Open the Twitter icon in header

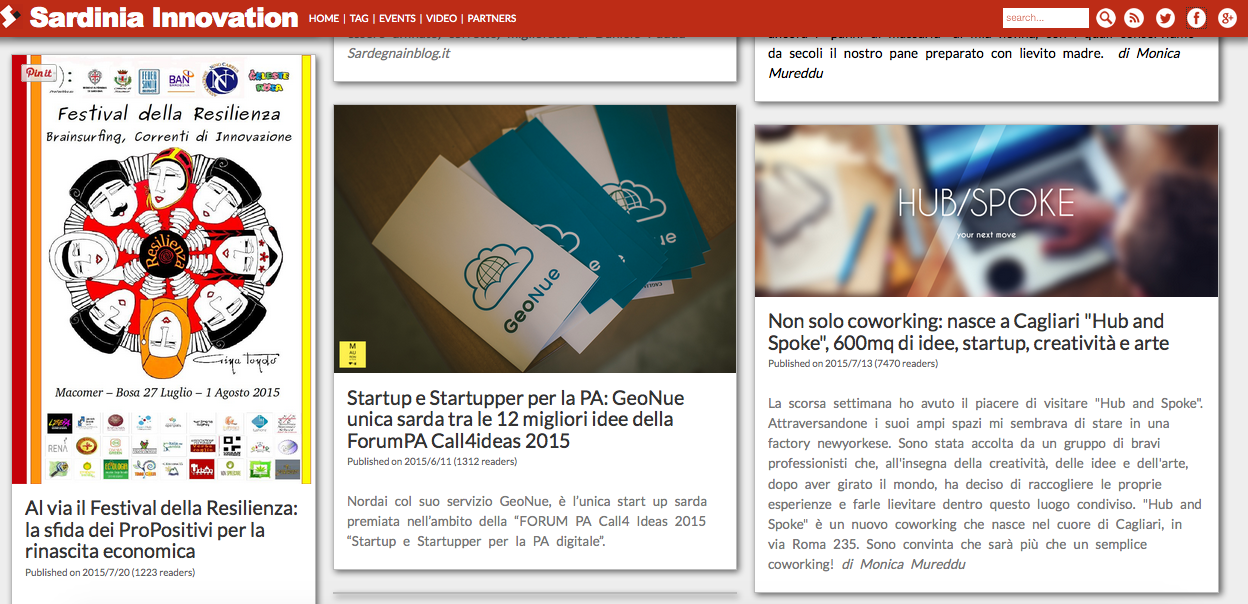(1165, 18)
